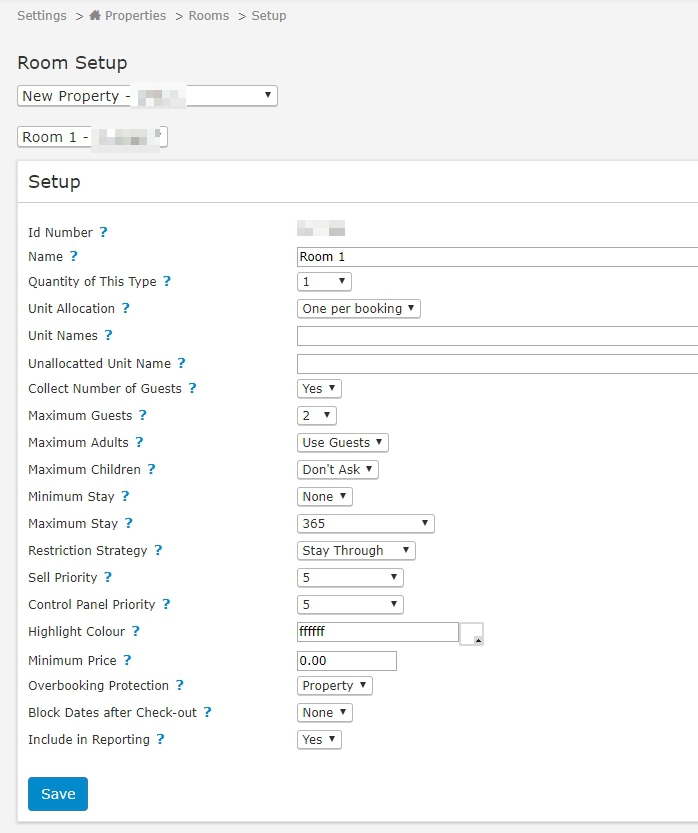
Task: Click the Highlight Colour ffffff field
Action: (x=378, y=632)
